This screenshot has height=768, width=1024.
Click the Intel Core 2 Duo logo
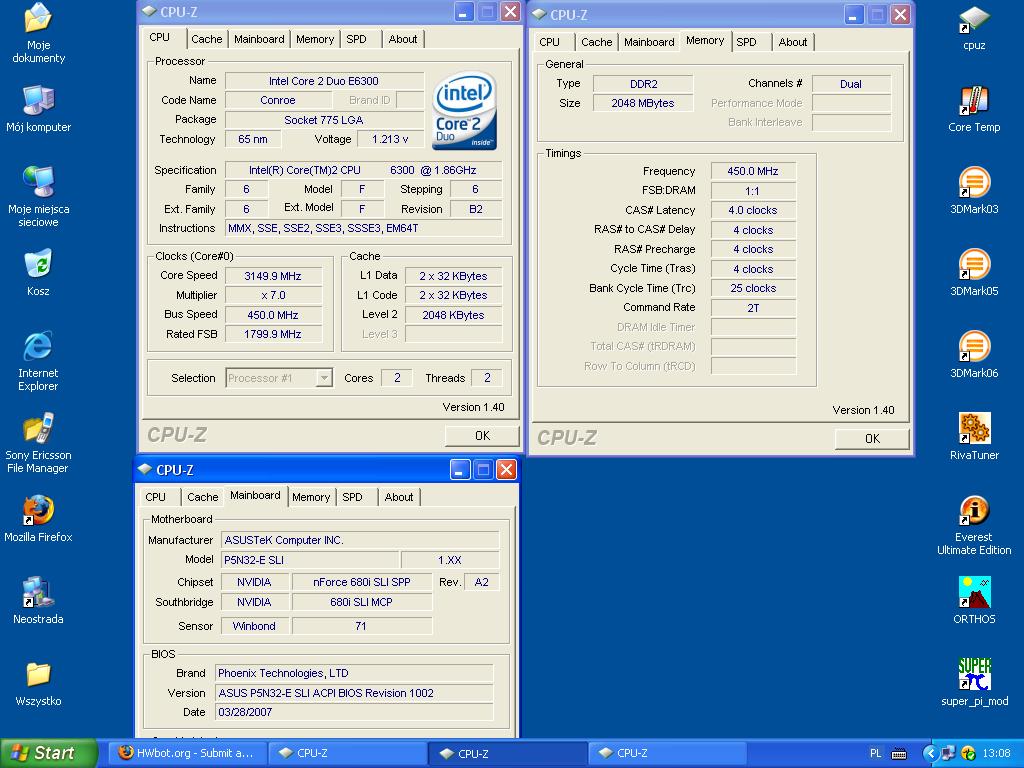(x=465, y=110)
